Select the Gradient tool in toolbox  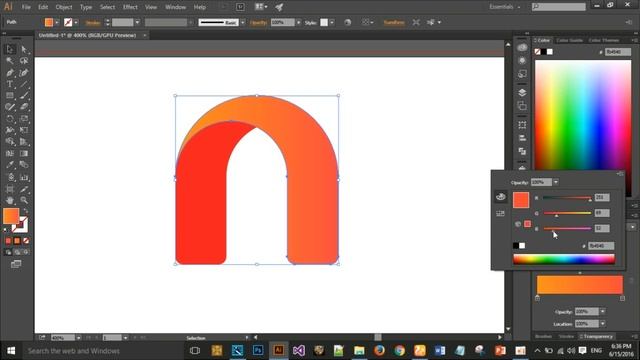(24, 153)
